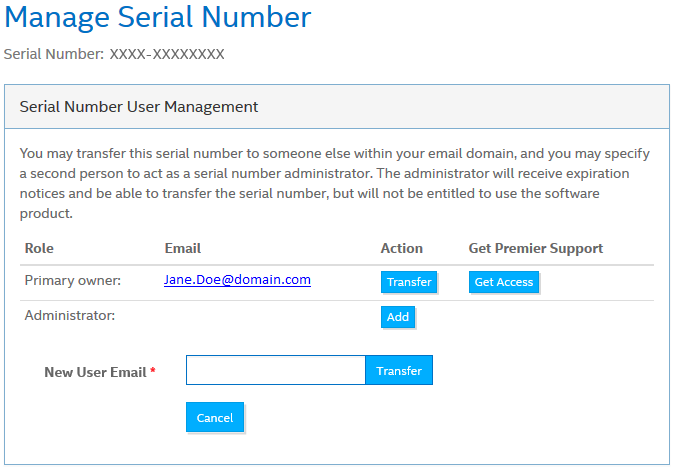Add an Administrator with the Add button
This screenshot has width=674, height=471.
tap(397, 316)
